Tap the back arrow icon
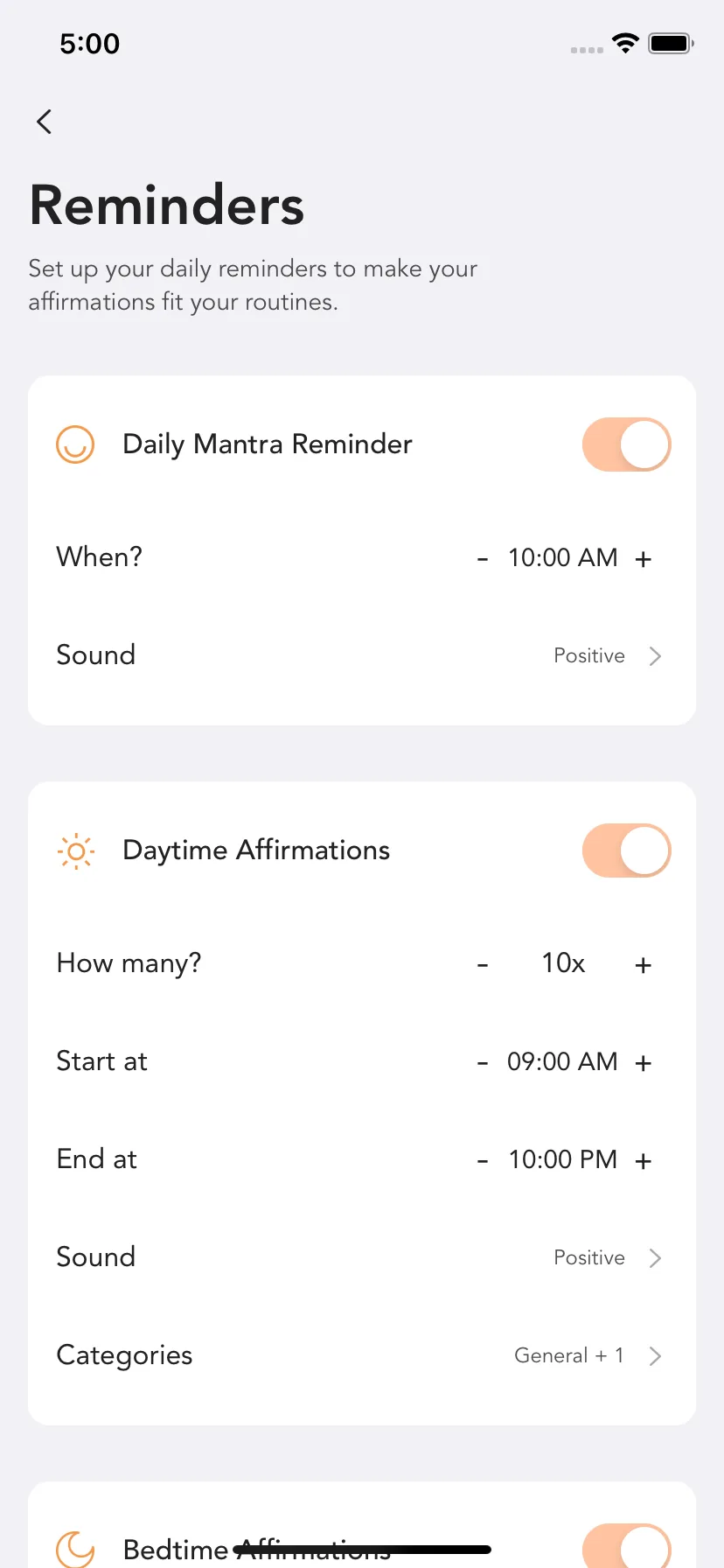Image resolution: width=724 pixels, height=1568 pixels. click(x=45, y=122)
